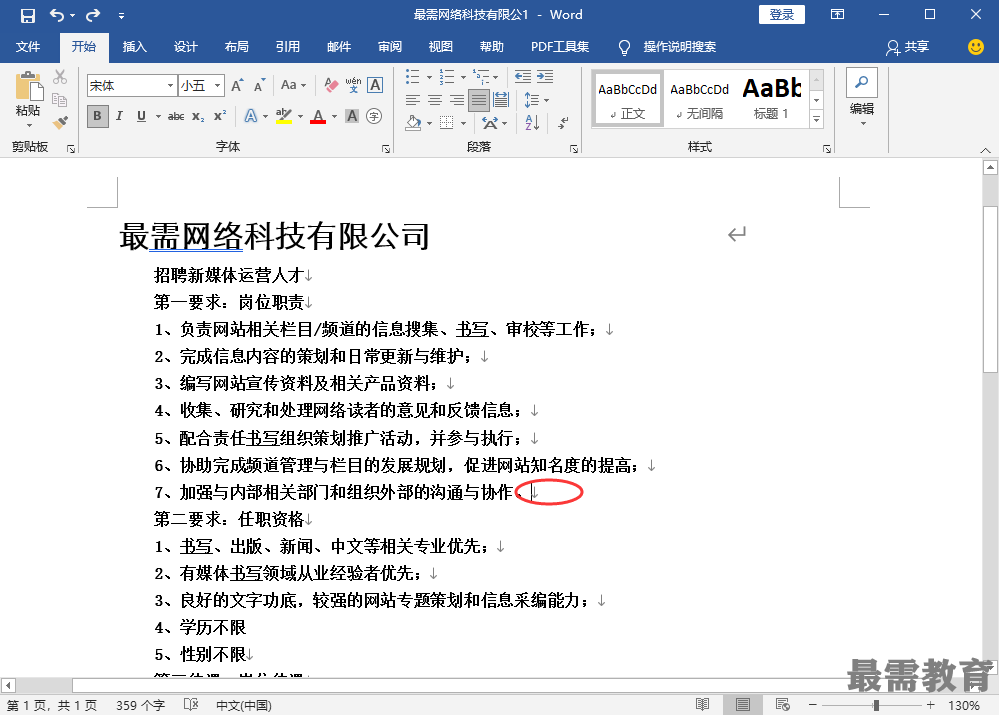Apply the 无间隔 style
This screenshot has height=715, width=999.
(700, 99)
